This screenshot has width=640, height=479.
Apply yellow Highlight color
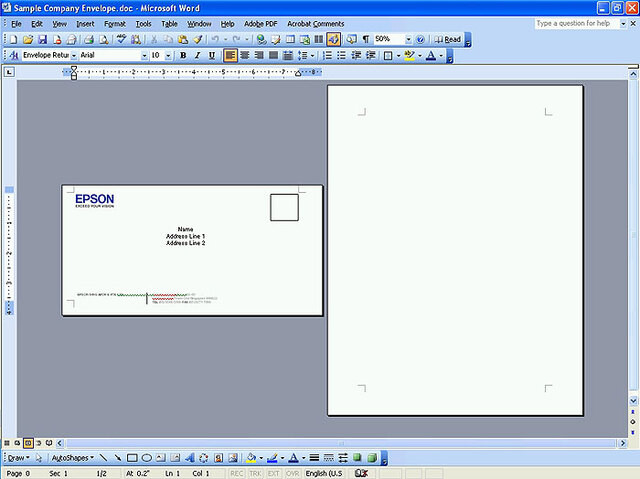409,55
